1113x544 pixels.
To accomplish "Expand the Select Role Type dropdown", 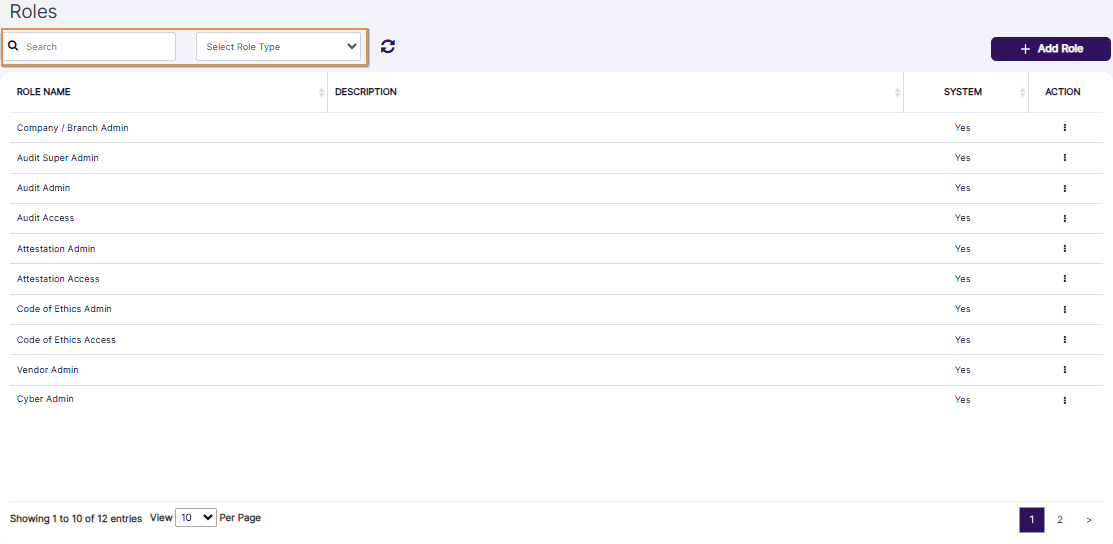I will click(x=278, y=47).
